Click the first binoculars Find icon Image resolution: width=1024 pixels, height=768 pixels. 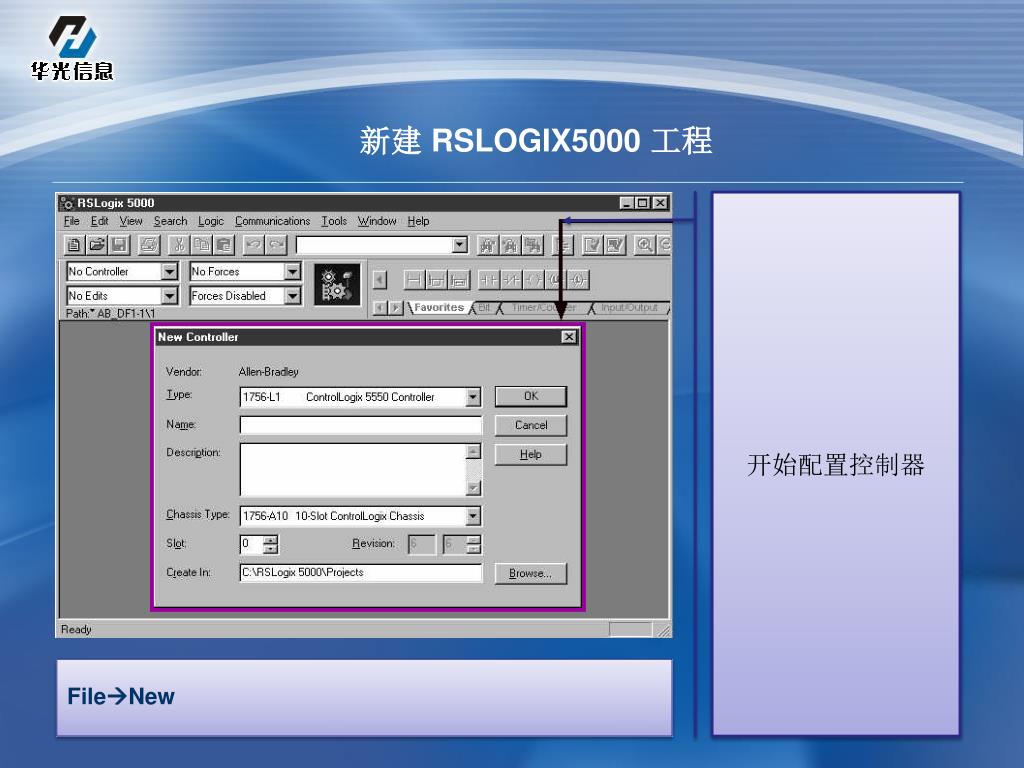click(487, 245)
